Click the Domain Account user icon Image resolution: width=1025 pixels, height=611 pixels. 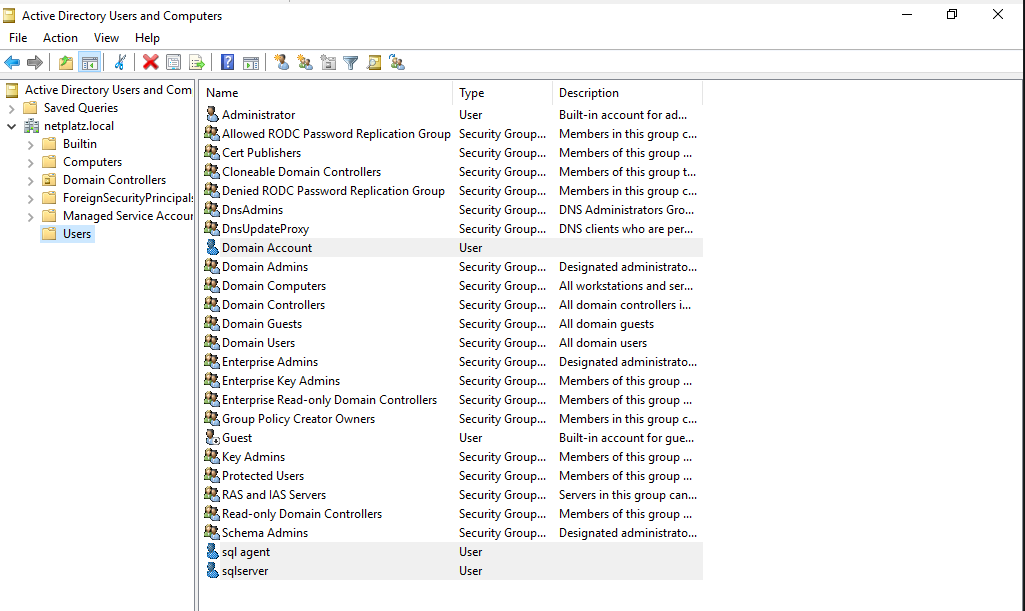(x=212, y=248)
